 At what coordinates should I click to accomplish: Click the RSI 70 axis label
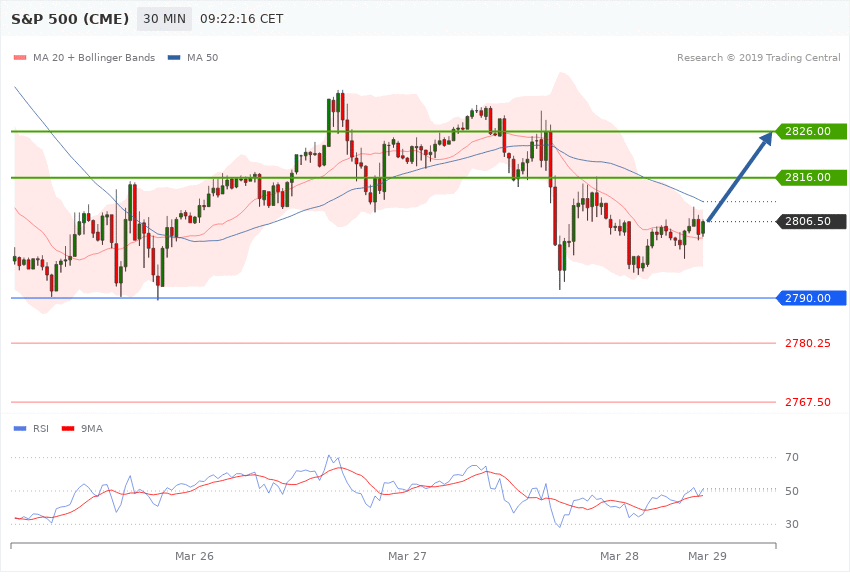(792, 457)
